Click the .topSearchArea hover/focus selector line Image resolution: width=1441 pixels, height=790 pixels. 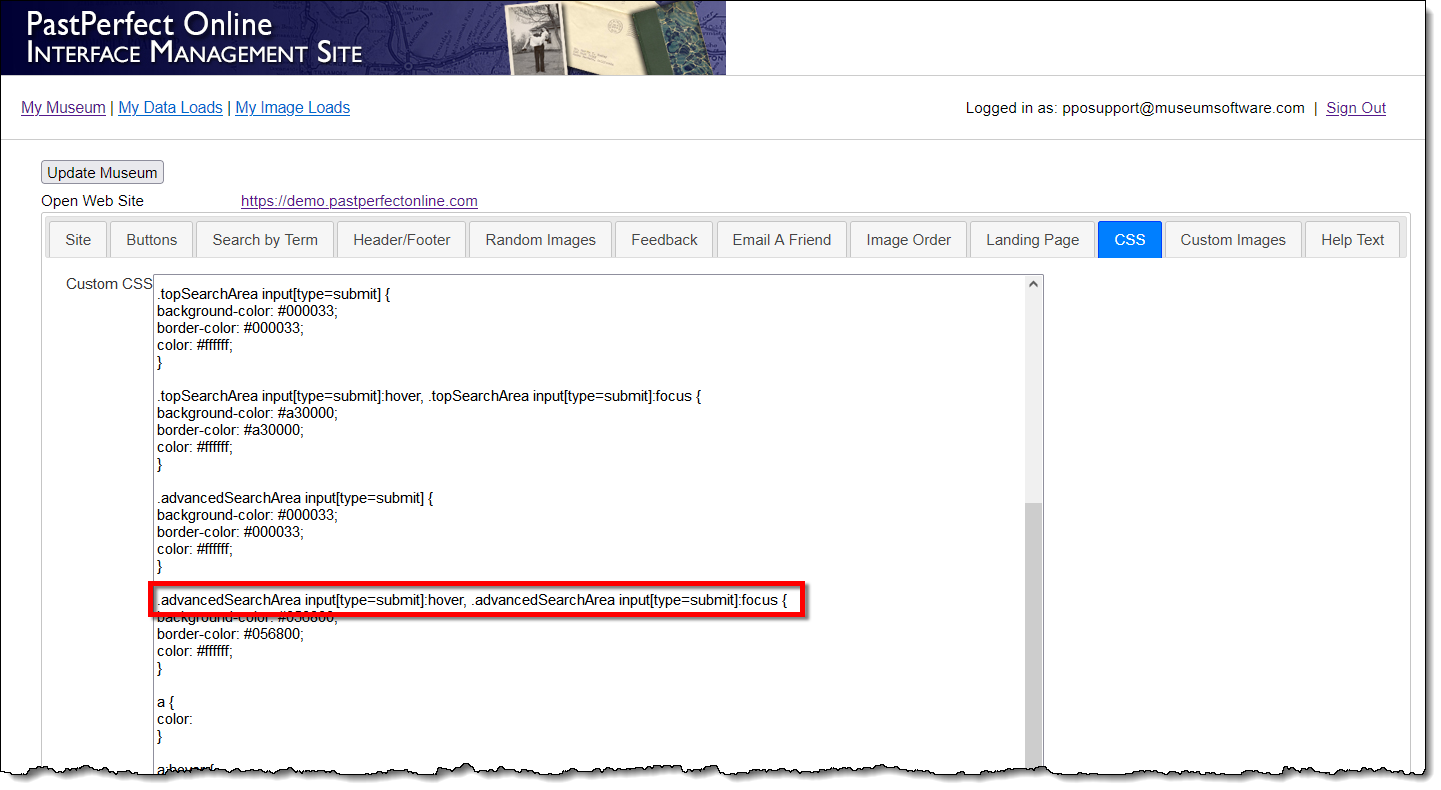429,396
